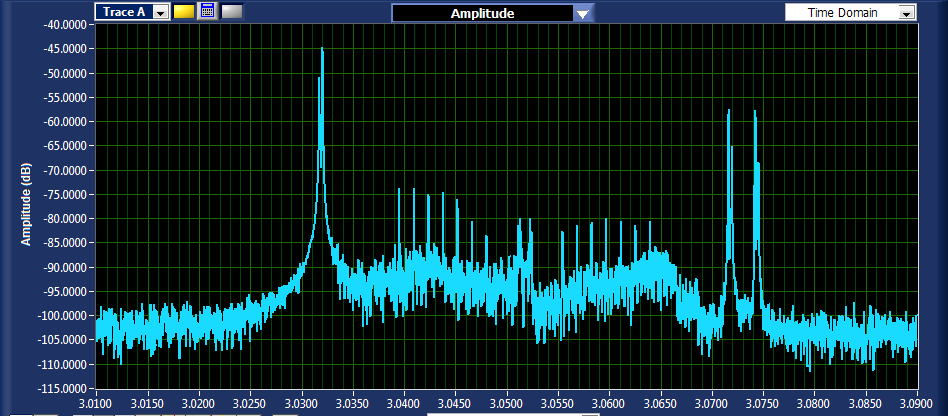Click the tallest peak tip near 3.0320
The height and width of the screenshot is (416, 948).
[322, 48]
